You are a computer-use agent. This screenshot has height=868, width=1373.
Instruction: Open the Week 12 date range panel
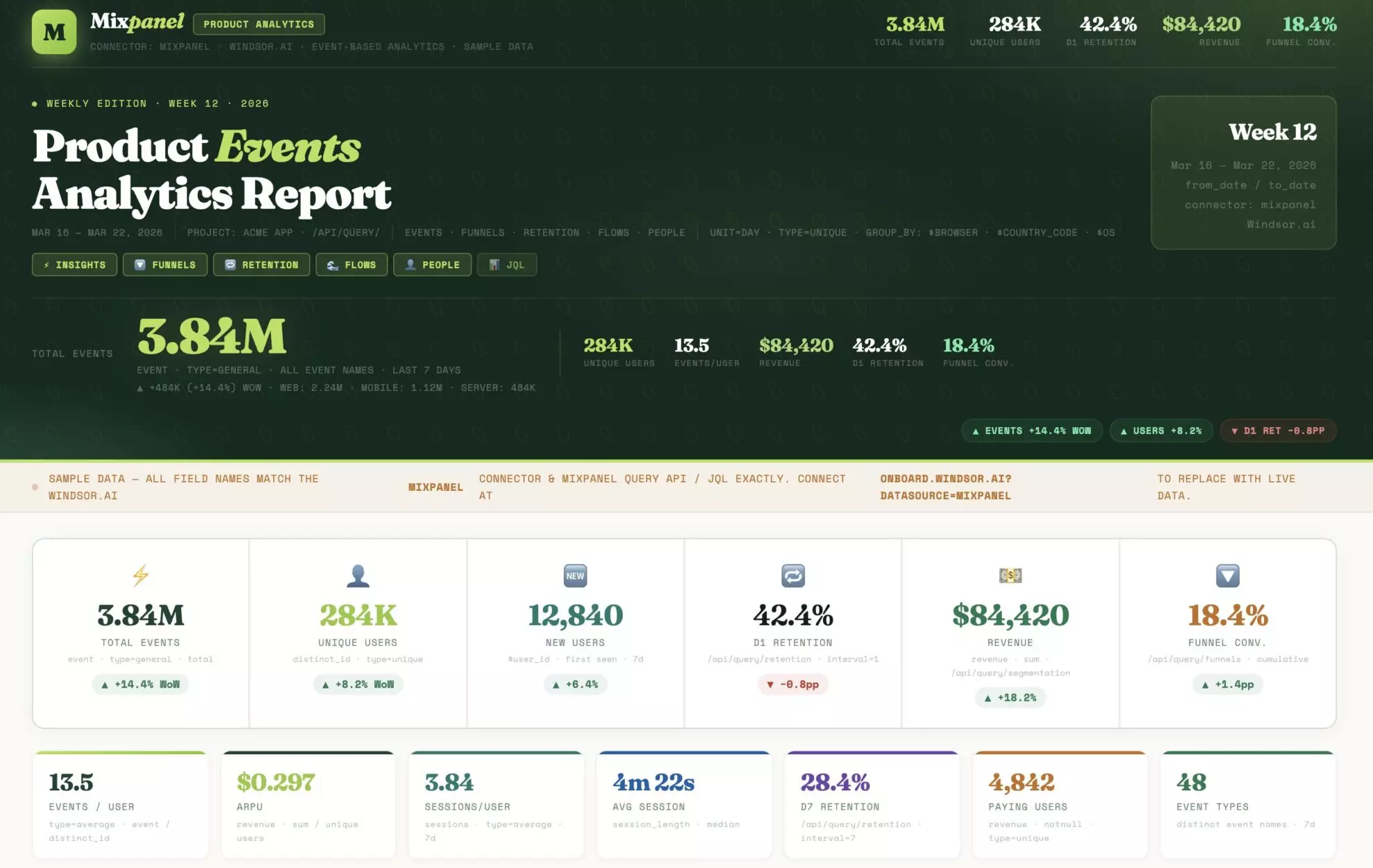1243,173
